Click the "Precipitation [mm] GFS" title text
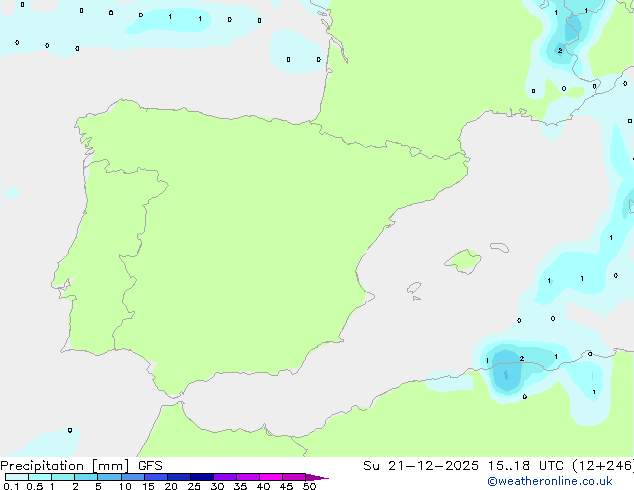This screenshot has height=490, width=634. [x=81, y=466]
